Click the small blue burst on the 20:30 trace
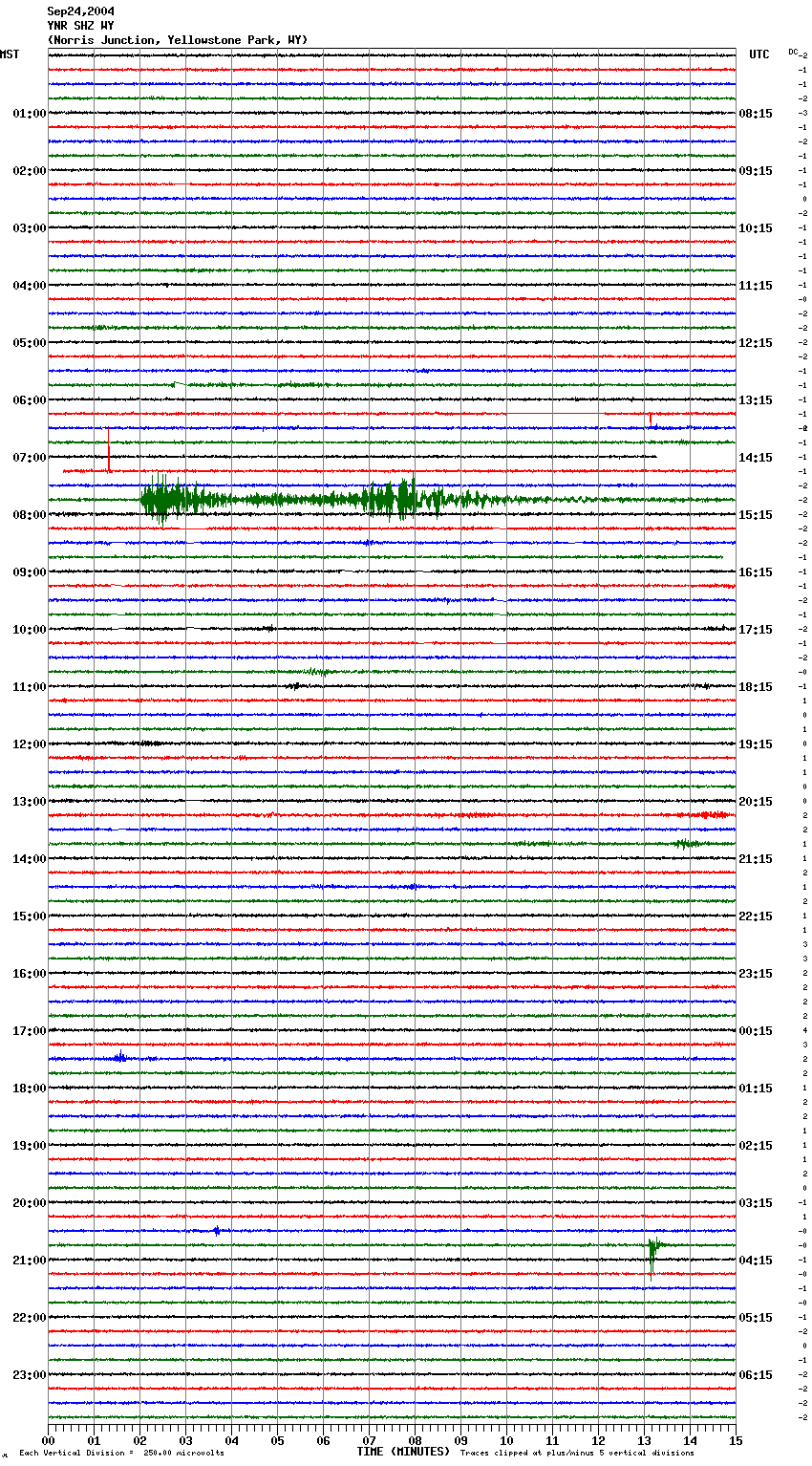The height and width of the screenshot is (1466, 812). (217, 1231)
